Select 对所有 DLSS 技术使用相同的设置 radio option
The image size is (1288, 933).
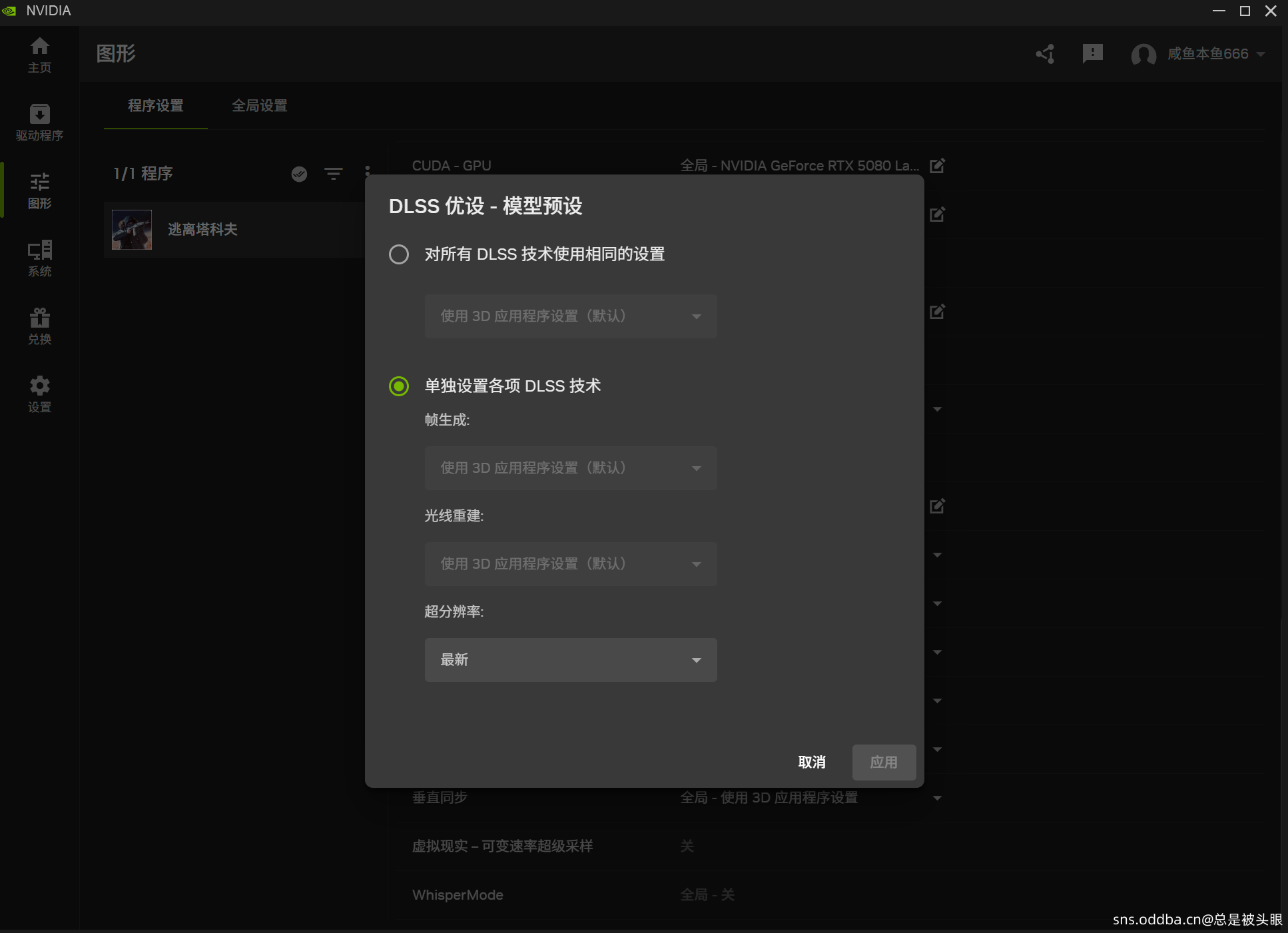tap(399, 254)
